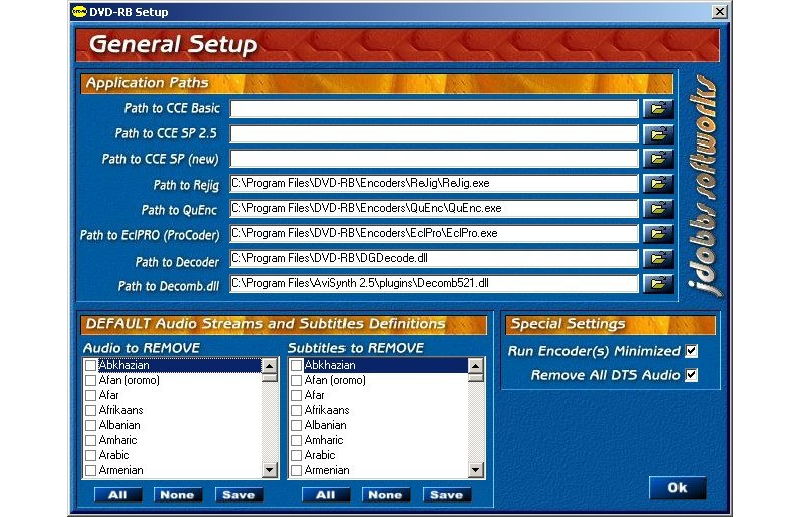Click the Path to CCE SP 2.5 field
This screenshot has height=517, width=800.
pos(434,134)
